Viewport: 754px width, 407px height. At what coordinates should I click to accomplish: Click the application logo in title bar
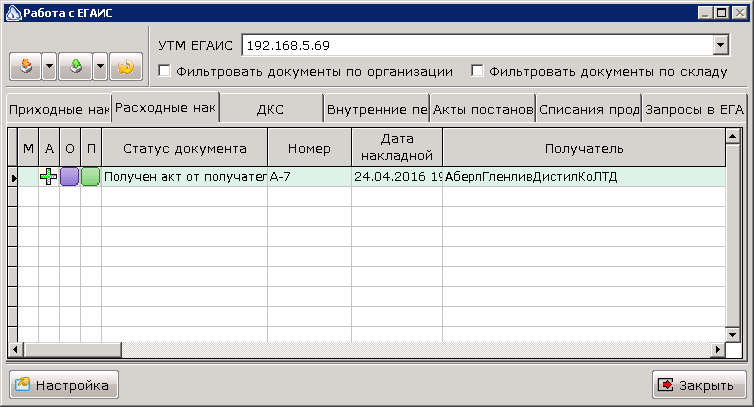point(13,13)
